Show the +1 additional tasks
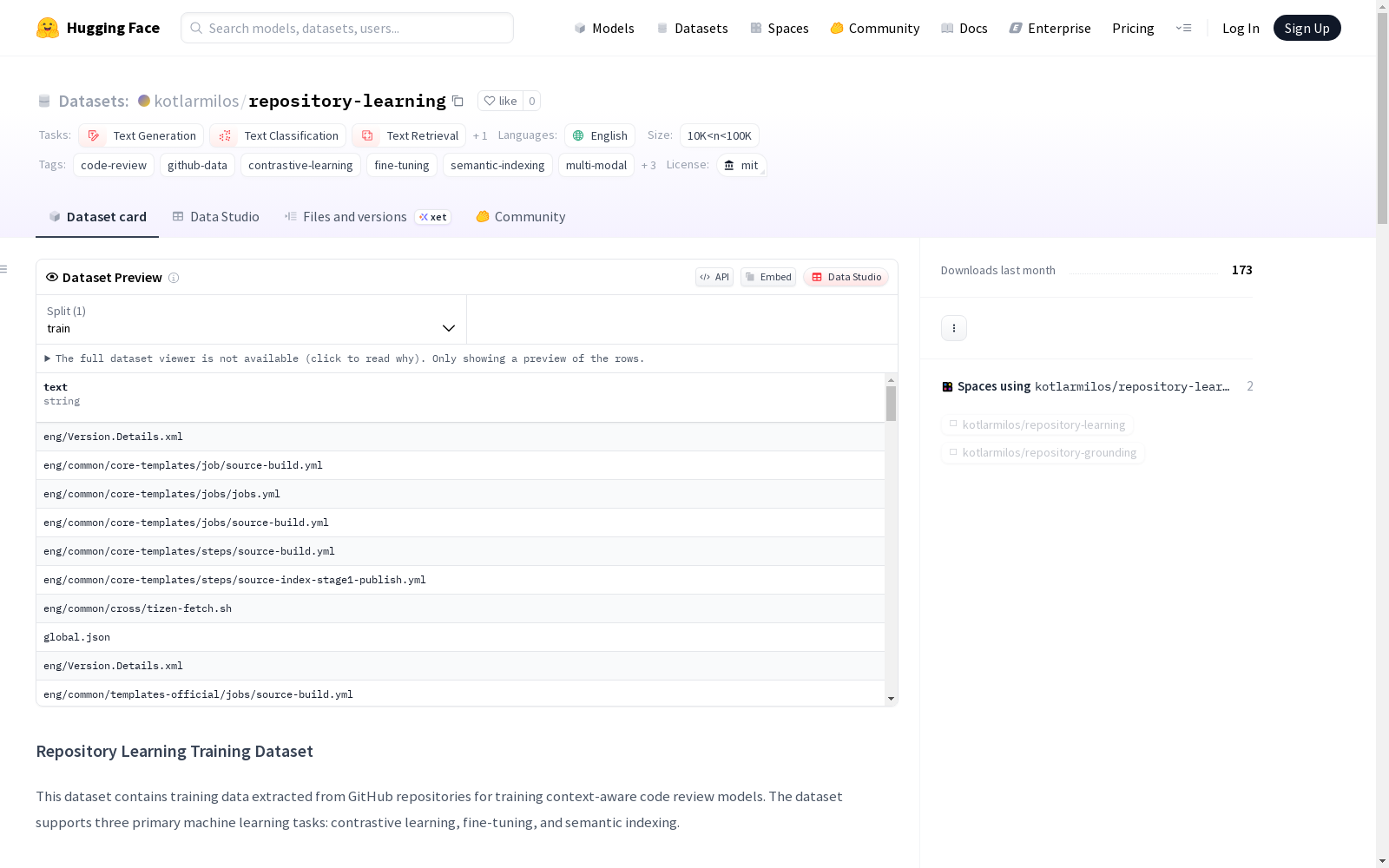The image size is (1389, 868). 480,136
